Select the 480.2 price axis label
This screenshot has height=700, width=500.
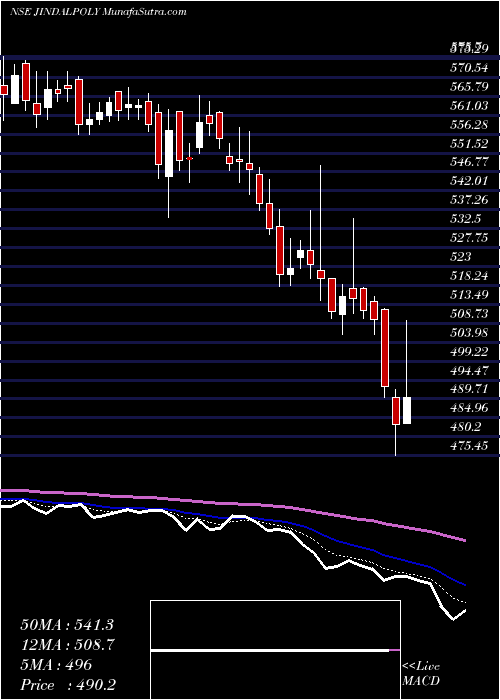(466, 427)
